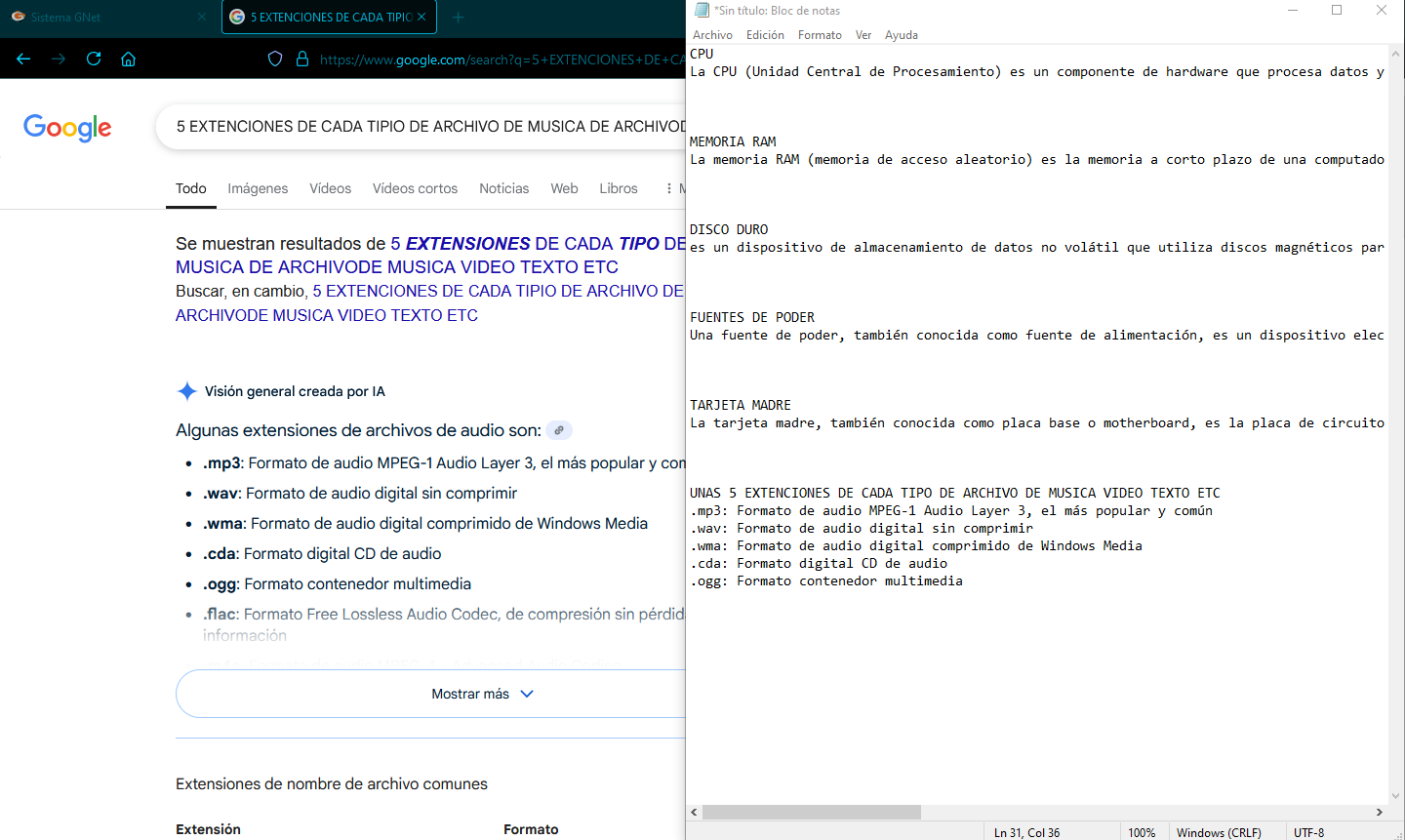
Task: Click the AI overview sparkle icon
Action: coord(186,391)
